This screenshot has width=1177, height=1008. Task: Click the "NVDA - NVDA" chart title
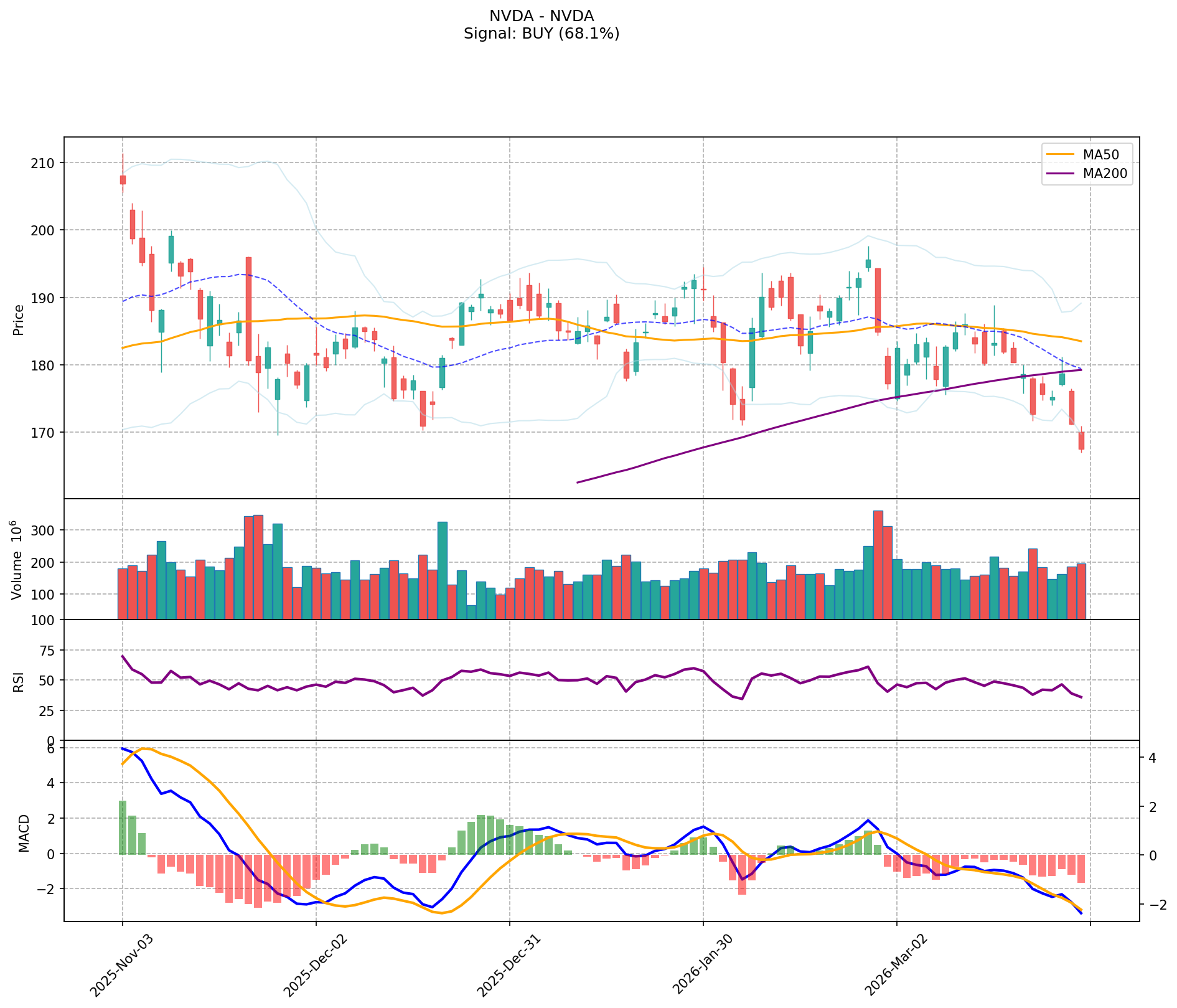[x=541, y=16]
